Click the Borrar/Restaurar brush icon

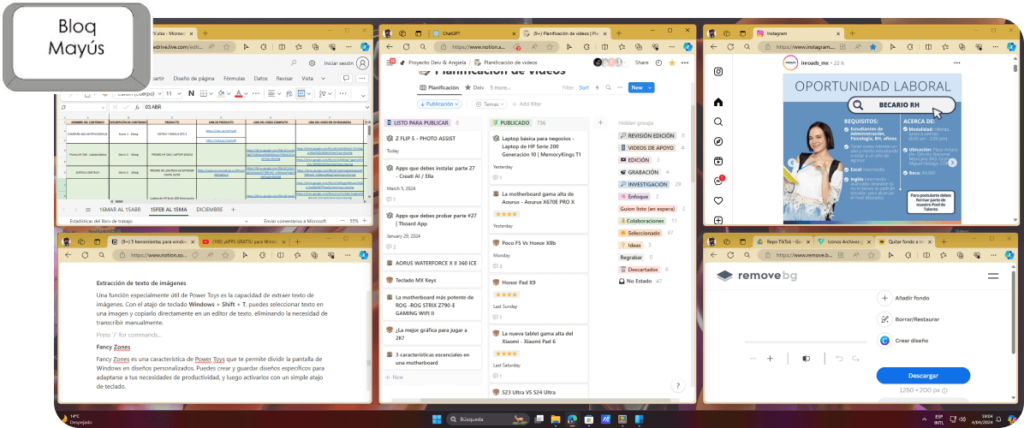point(884,320)
